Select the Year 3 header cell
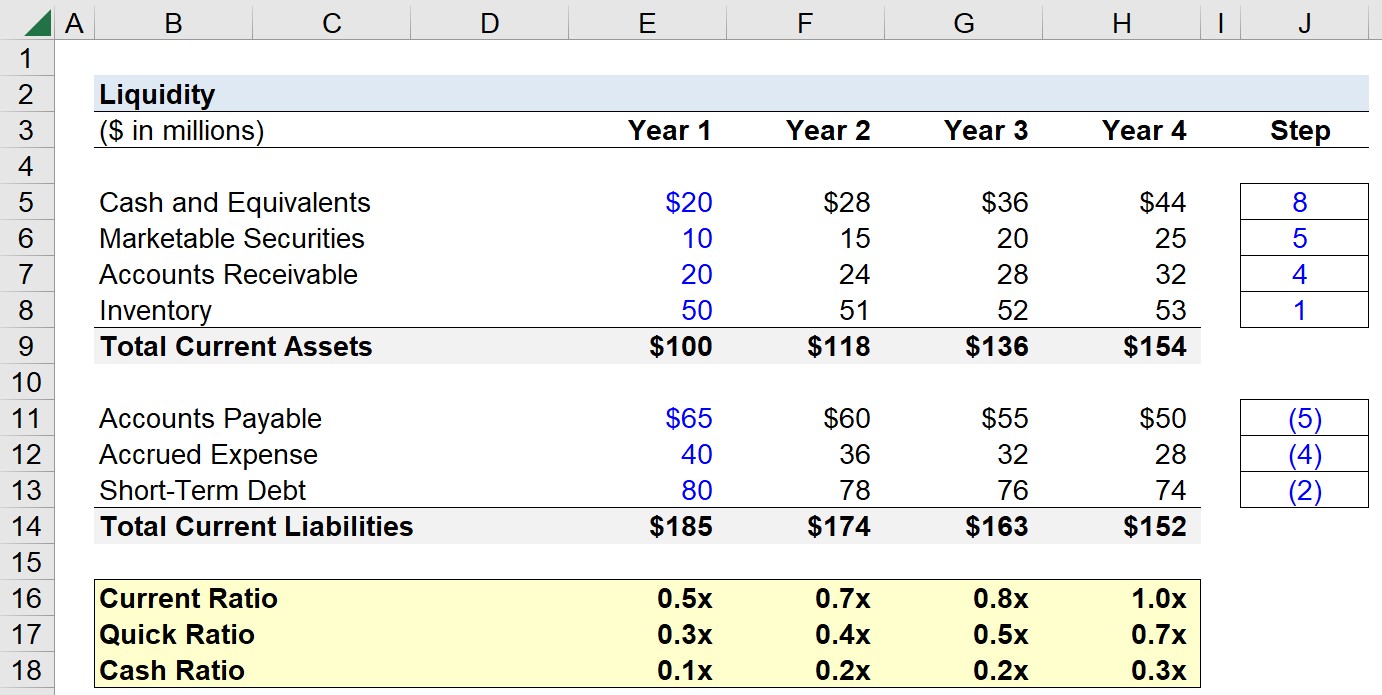 pyautogui.click(x=986, y=131)
